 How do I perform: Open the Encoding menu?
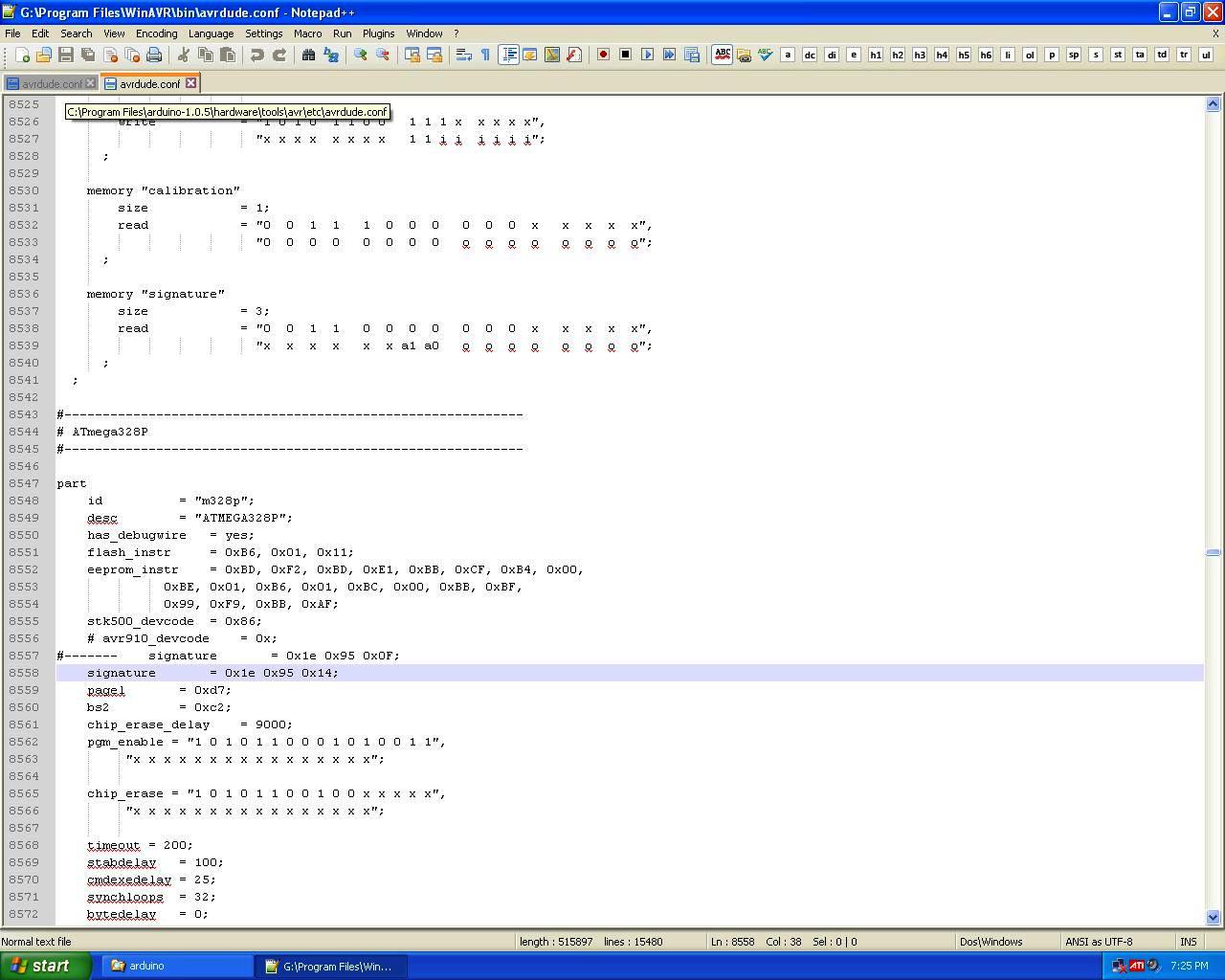[x=156, y=33]
